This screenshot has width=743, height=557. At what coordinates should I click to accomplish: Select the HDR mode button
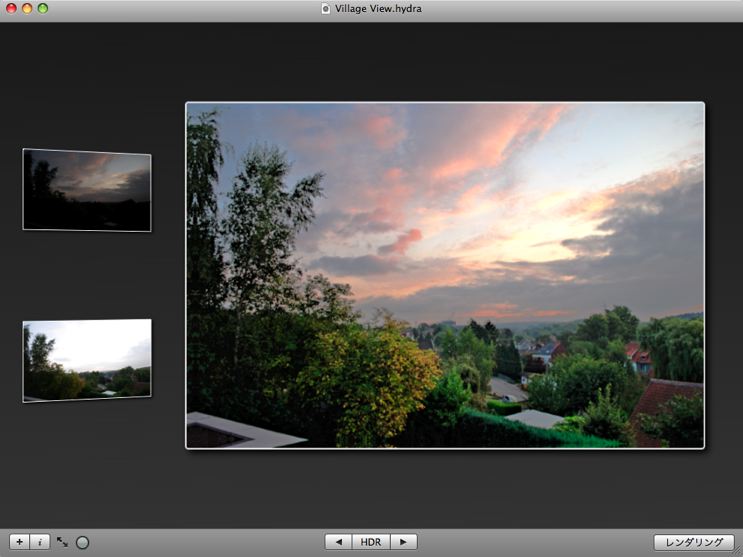click(x=371, y=542)
